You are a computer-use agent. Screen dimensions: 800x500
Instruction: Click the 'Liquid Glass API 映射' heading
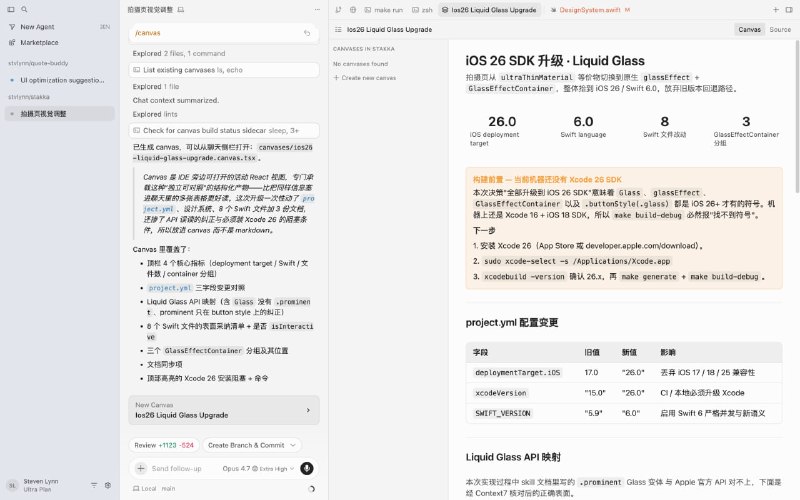513,457
